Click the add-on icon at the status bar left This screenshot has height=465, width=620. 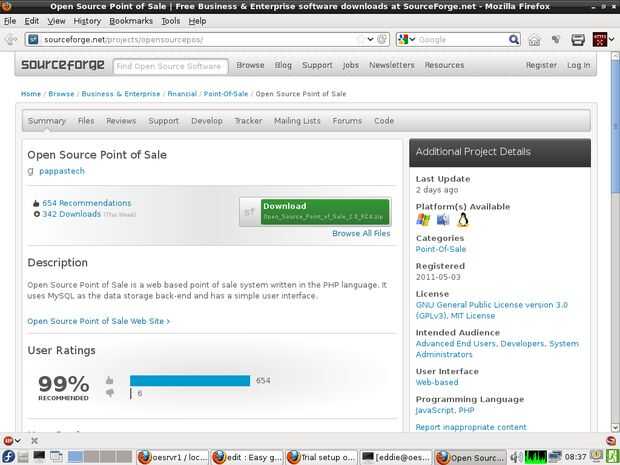point(8,440)
